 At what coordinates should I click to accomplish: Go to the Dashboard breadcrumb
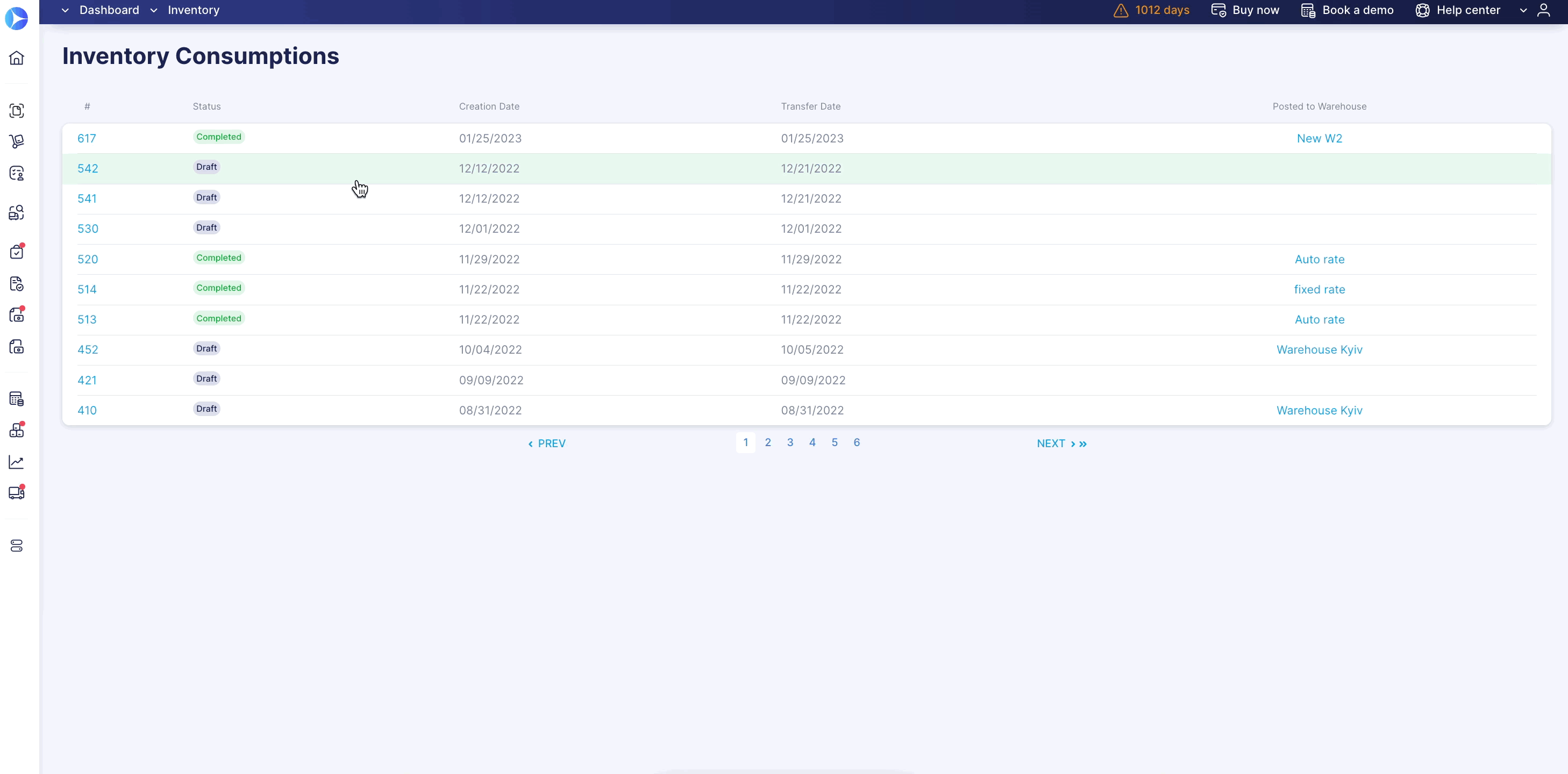pyautogui.click(x=109, y=10)
